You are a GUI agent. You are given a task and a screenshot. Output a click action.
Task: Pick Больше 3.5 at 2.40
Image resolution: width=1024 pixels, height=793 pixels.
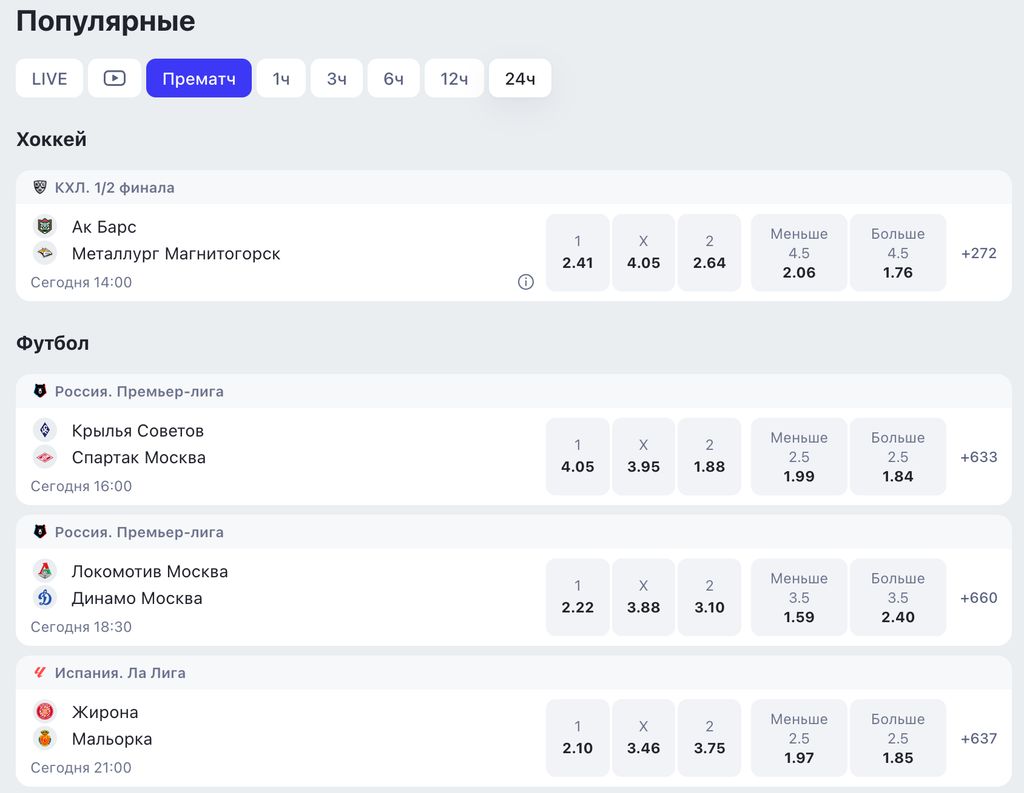(x=898, y=597)
